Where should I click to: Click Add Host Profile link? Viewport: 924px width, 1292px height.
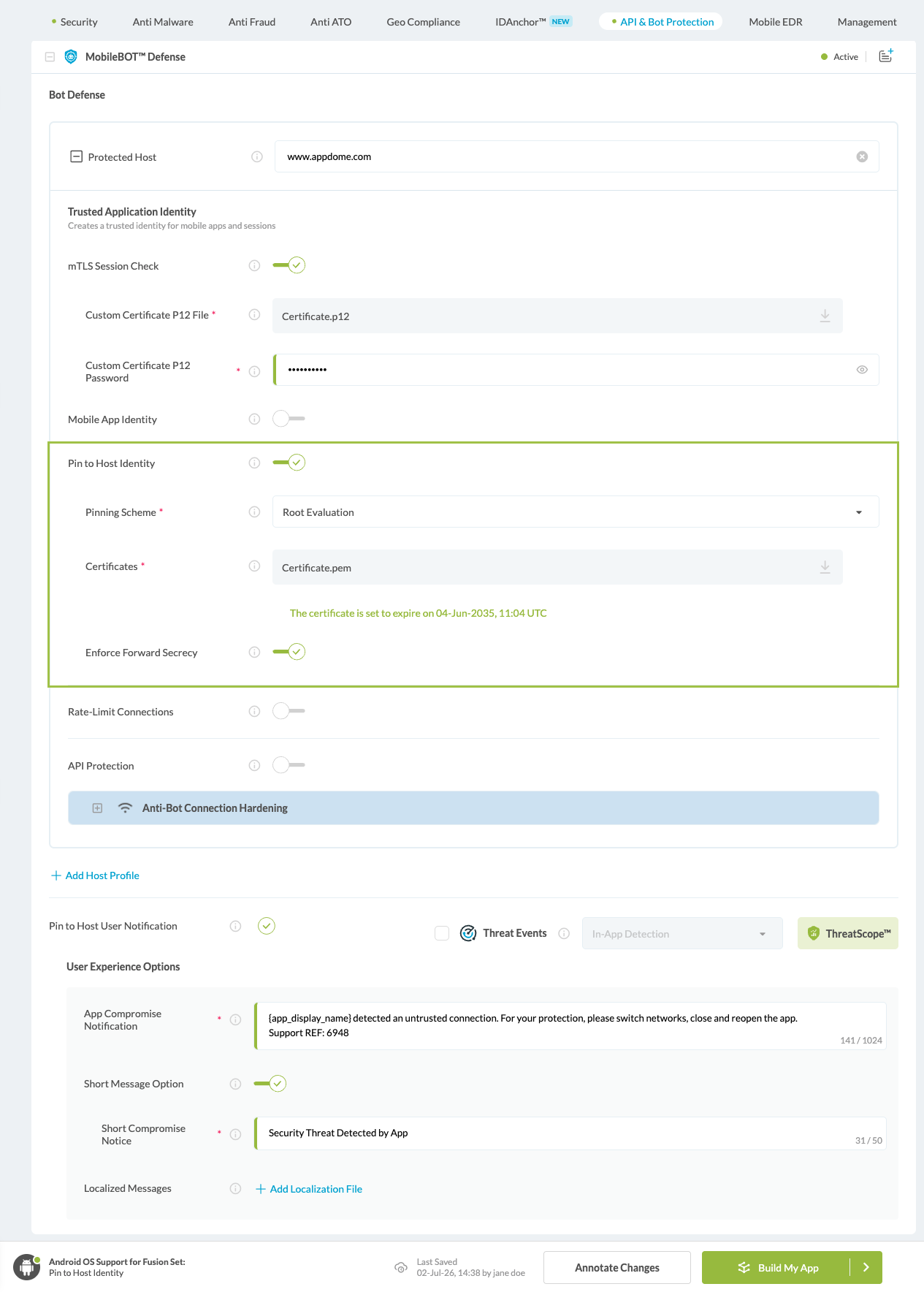click(95, 875)
